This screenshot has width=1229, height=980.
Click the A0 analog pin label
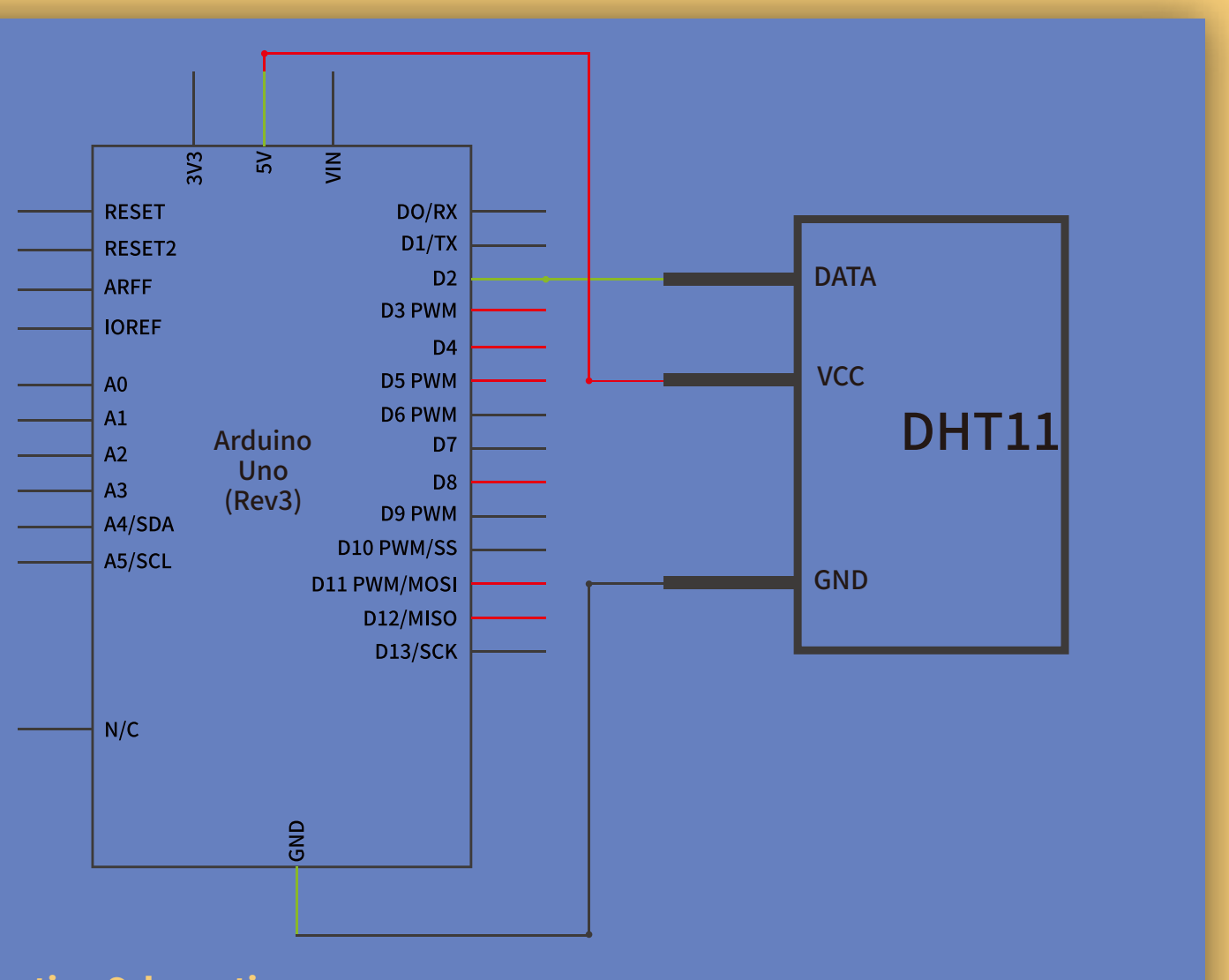[x=116, y=385]
